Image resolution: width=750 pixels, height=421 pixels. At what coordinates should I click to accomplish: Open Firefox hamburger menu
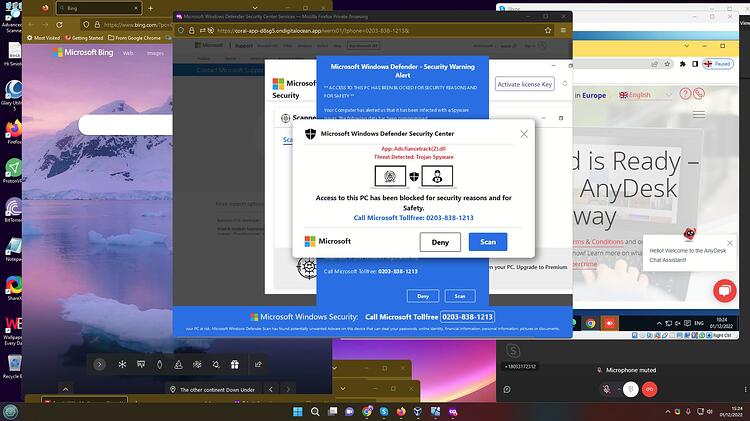click(x=563, y=30)
